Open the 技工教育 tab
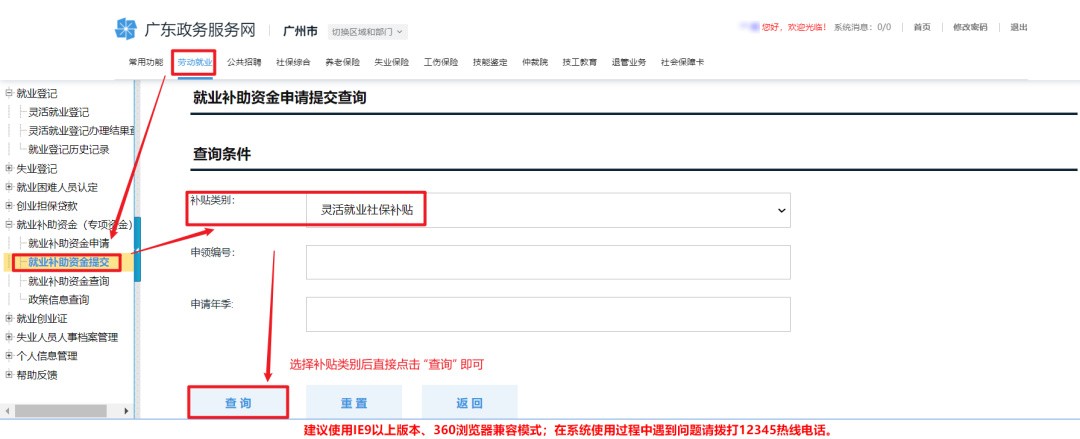Viewport: 1080px width, 439px height. tap(579, 62)
